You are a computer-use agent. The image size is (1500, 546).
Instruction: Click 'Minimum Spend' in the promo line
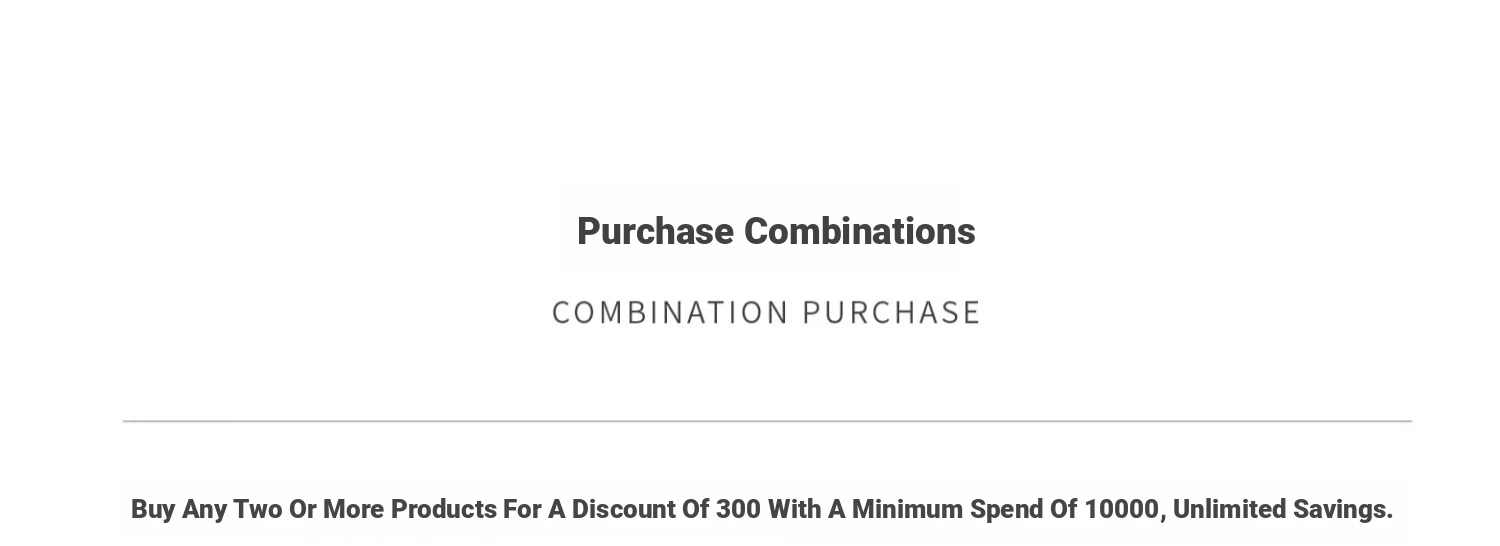947,509
